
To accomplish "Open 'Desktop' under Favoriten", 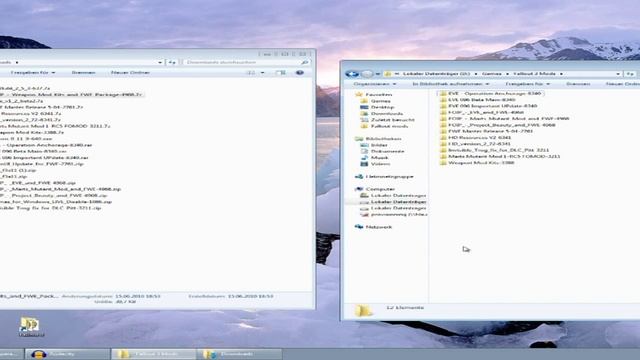I will coord(382,107).
